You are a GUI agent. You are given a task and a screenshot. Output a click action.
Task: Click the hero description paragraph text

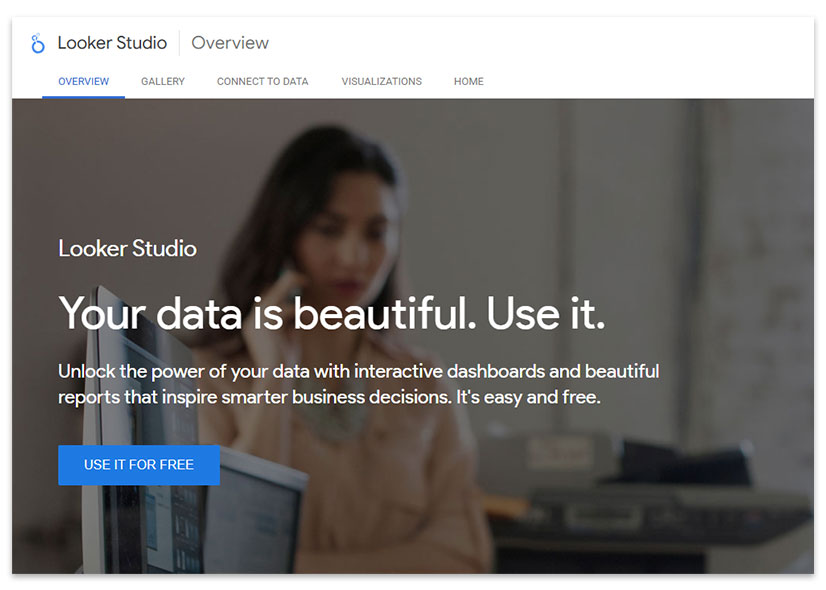coord(357,385)
